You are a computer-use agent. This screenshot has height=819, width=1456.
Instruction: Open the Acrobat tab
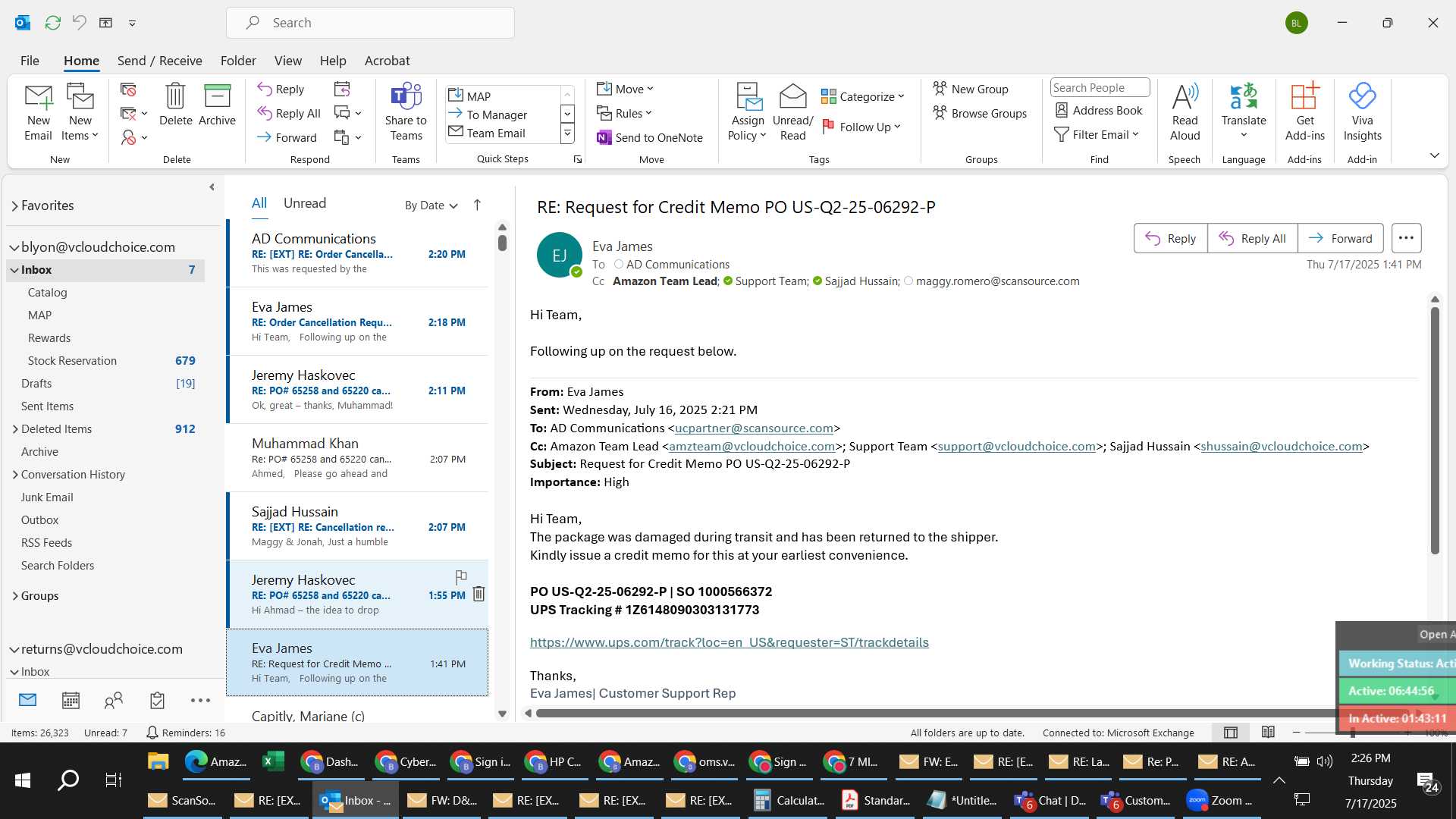387,61
